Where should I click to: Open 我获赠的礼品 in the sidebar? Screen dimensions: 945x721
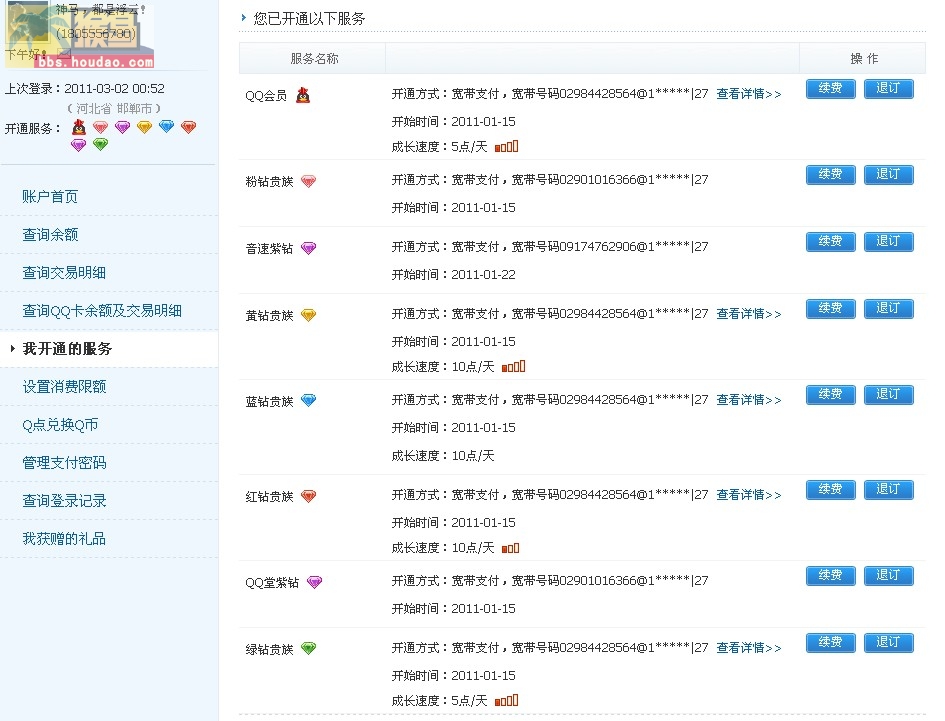tap(64, 538)
